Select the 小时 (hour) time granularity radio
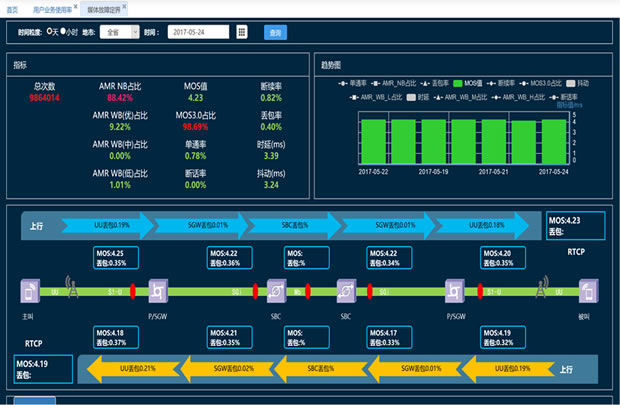The width and height of the screenshot is (620, 405). click(64, 32)
